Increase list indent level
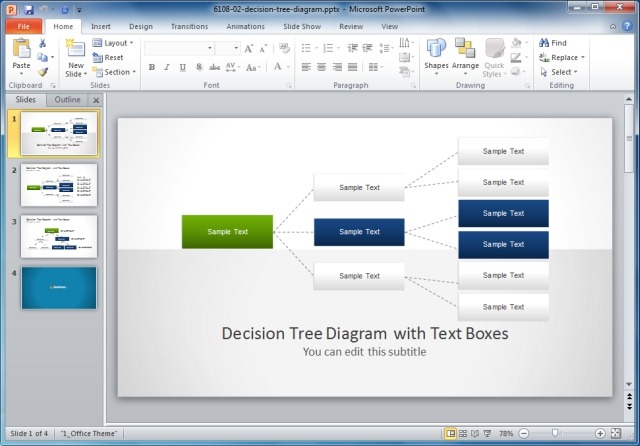 tap(367, 48)
